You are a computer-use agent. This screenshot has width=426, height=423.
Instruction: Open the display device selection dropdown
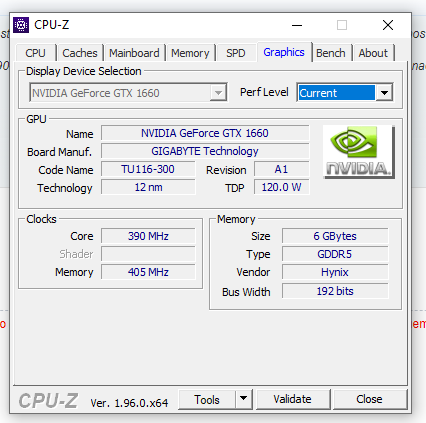click(x=128, y=92)
